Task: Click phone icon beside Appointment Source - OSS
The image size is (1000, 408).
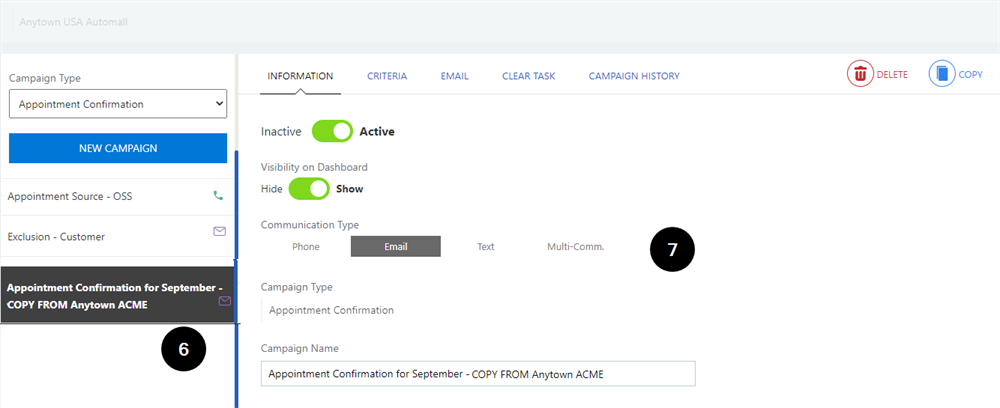Action: [219, 196]
